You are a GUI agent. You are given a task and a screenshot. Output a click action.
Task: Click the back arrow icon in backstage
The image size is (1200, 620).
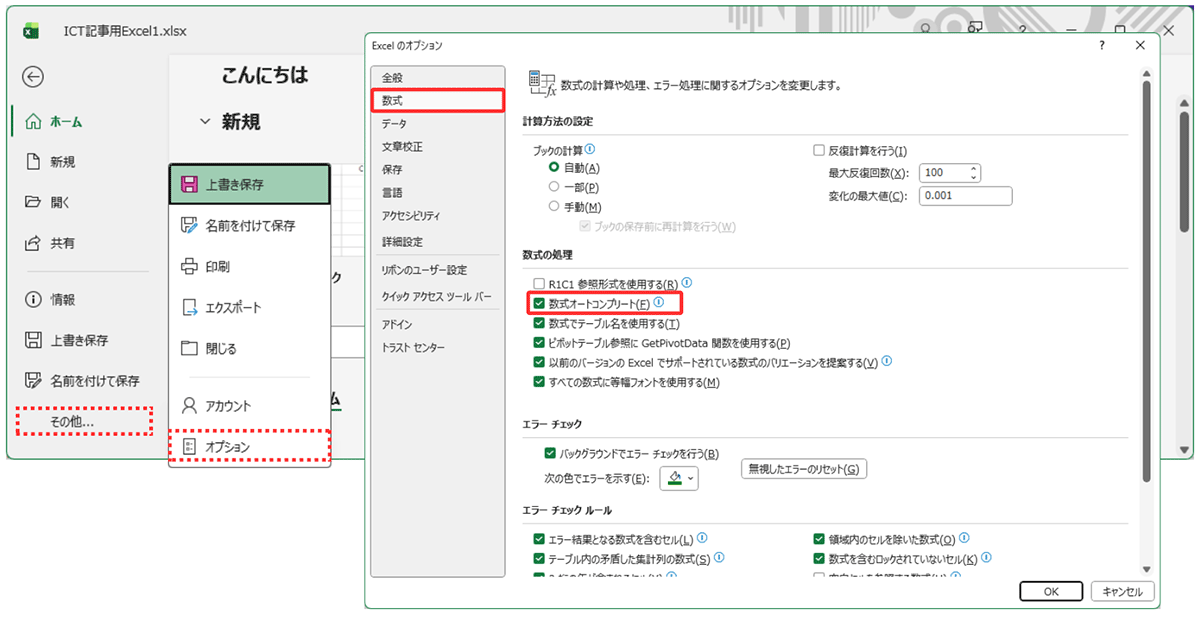34,77
